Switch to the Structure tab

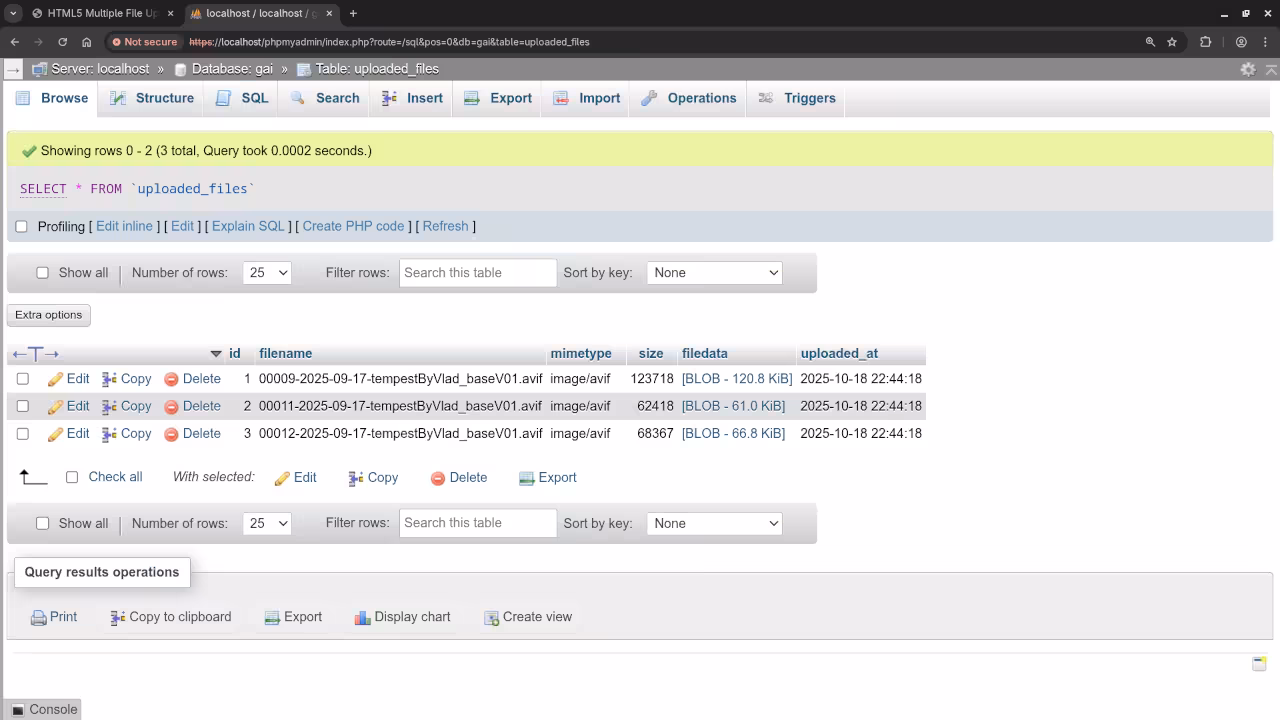[152, 98]
